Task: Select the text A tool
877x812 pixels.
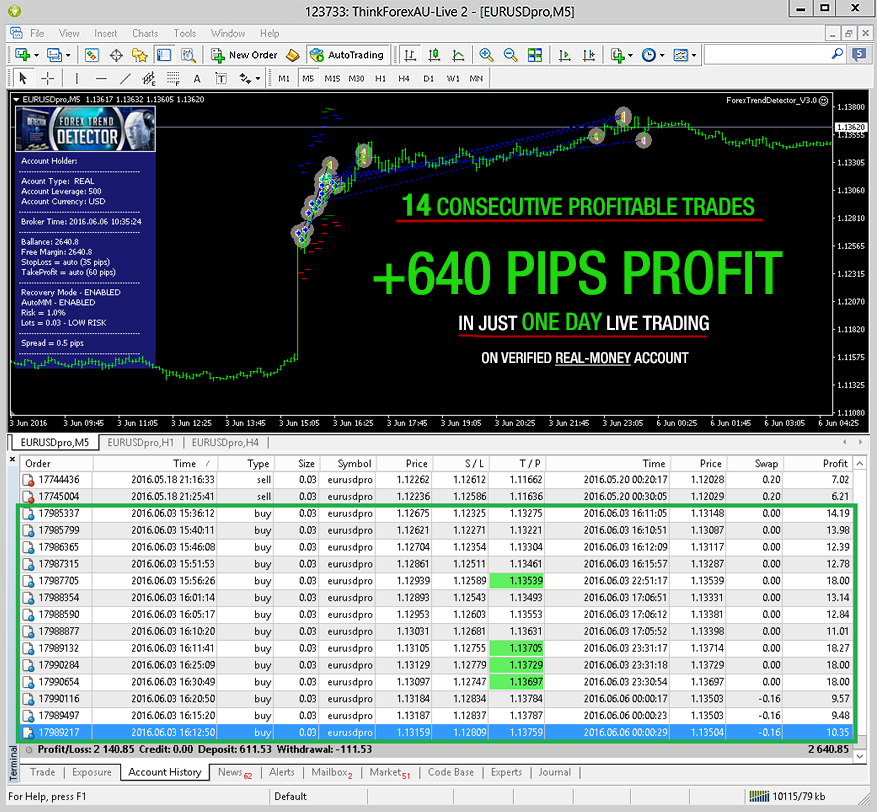Action: point(197,78)
